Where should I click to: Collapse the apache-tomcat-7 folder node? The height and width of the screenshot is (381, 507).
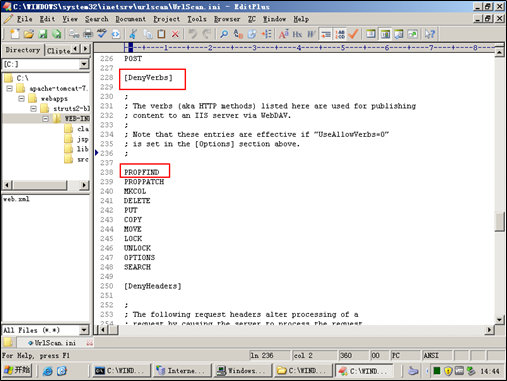click(x=10, y=88)
